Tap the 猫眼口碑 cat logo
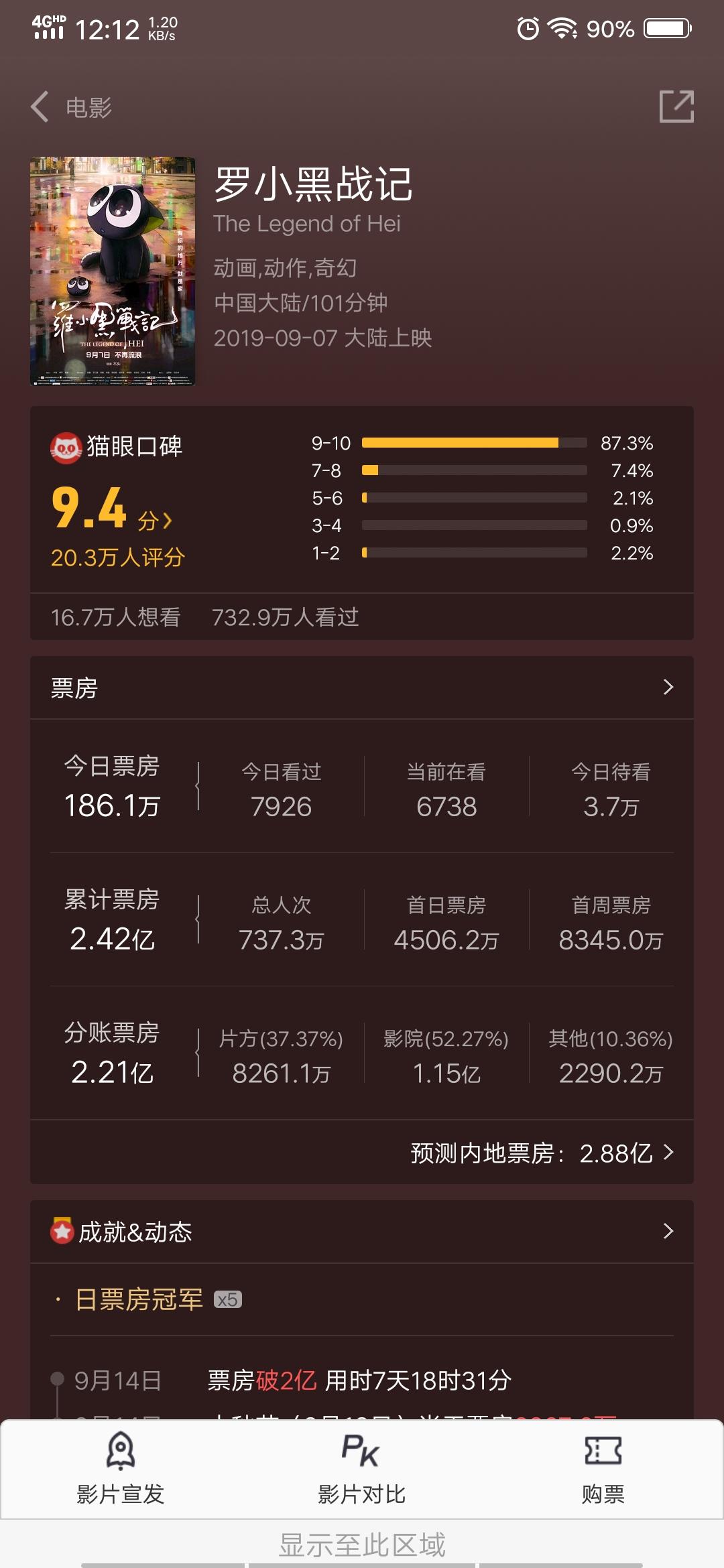Image resolution: width=724 pixels, height=1568 pixels. click(x=66, y=448)
